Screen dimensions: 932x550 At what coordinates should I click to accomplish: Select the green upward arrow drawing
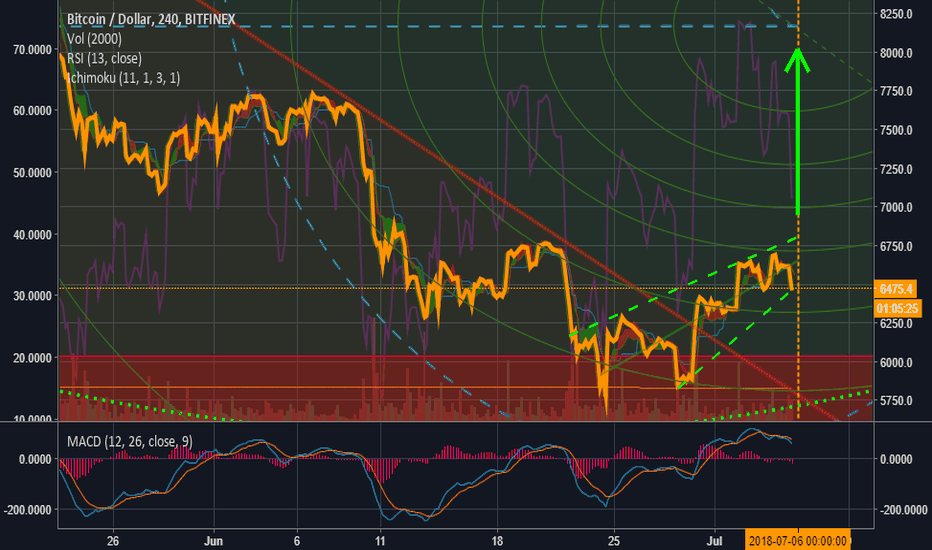[x=798, y=132]
